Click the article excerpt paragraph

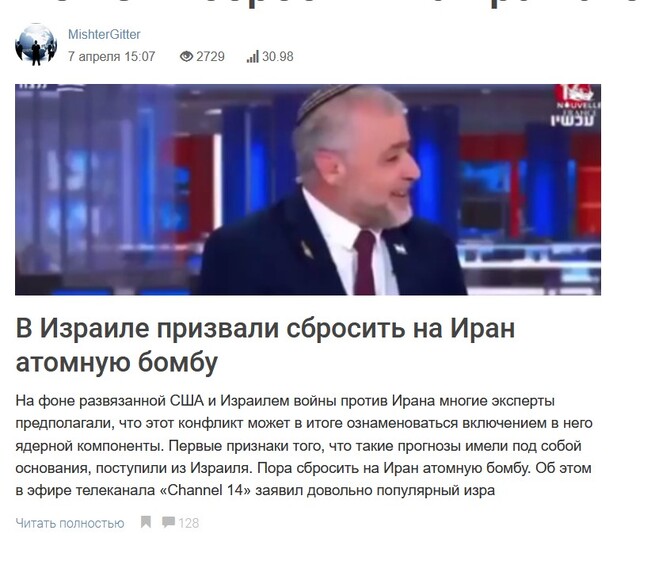coord(304,445)
